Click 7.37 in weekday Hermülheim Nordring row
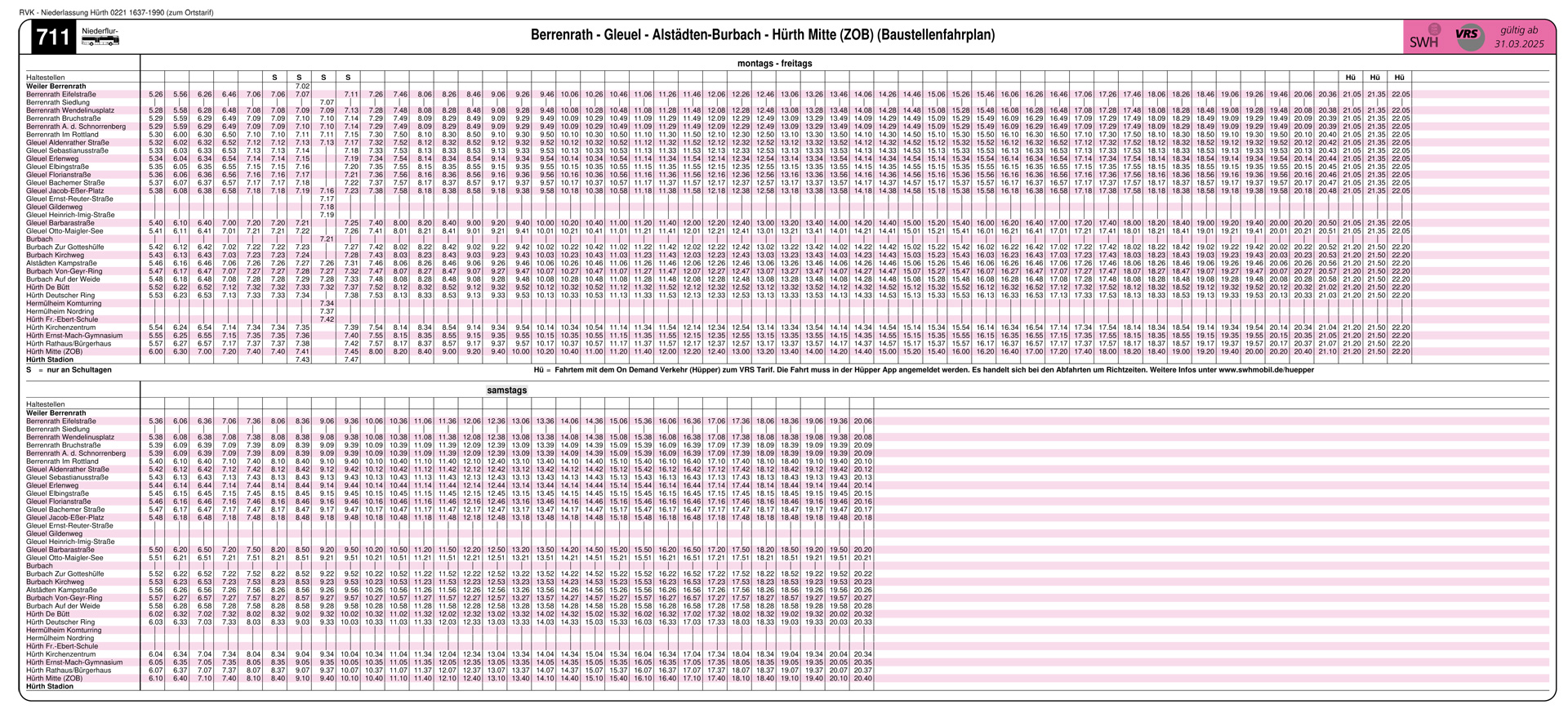Viewport: 1568px width, 709px height. (x=327, y=312)
